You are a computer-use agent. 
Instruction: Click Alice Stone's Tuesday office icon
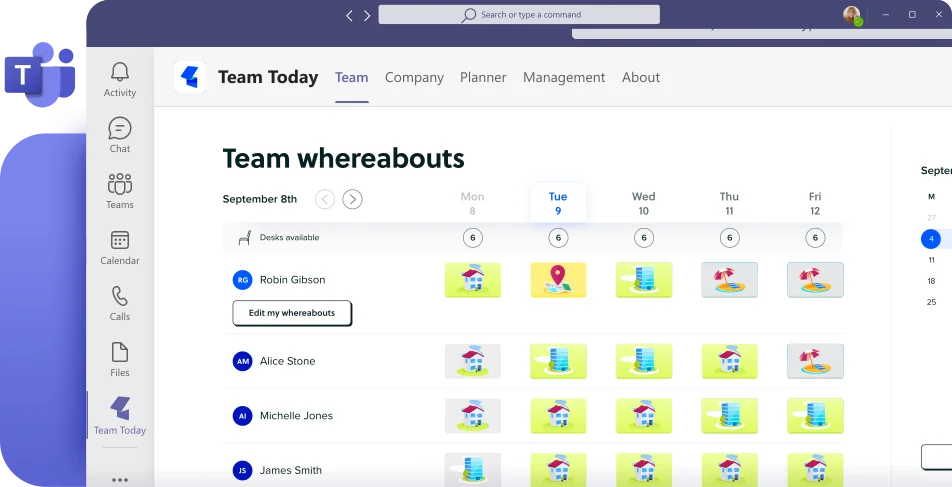[x=558, y=361]
